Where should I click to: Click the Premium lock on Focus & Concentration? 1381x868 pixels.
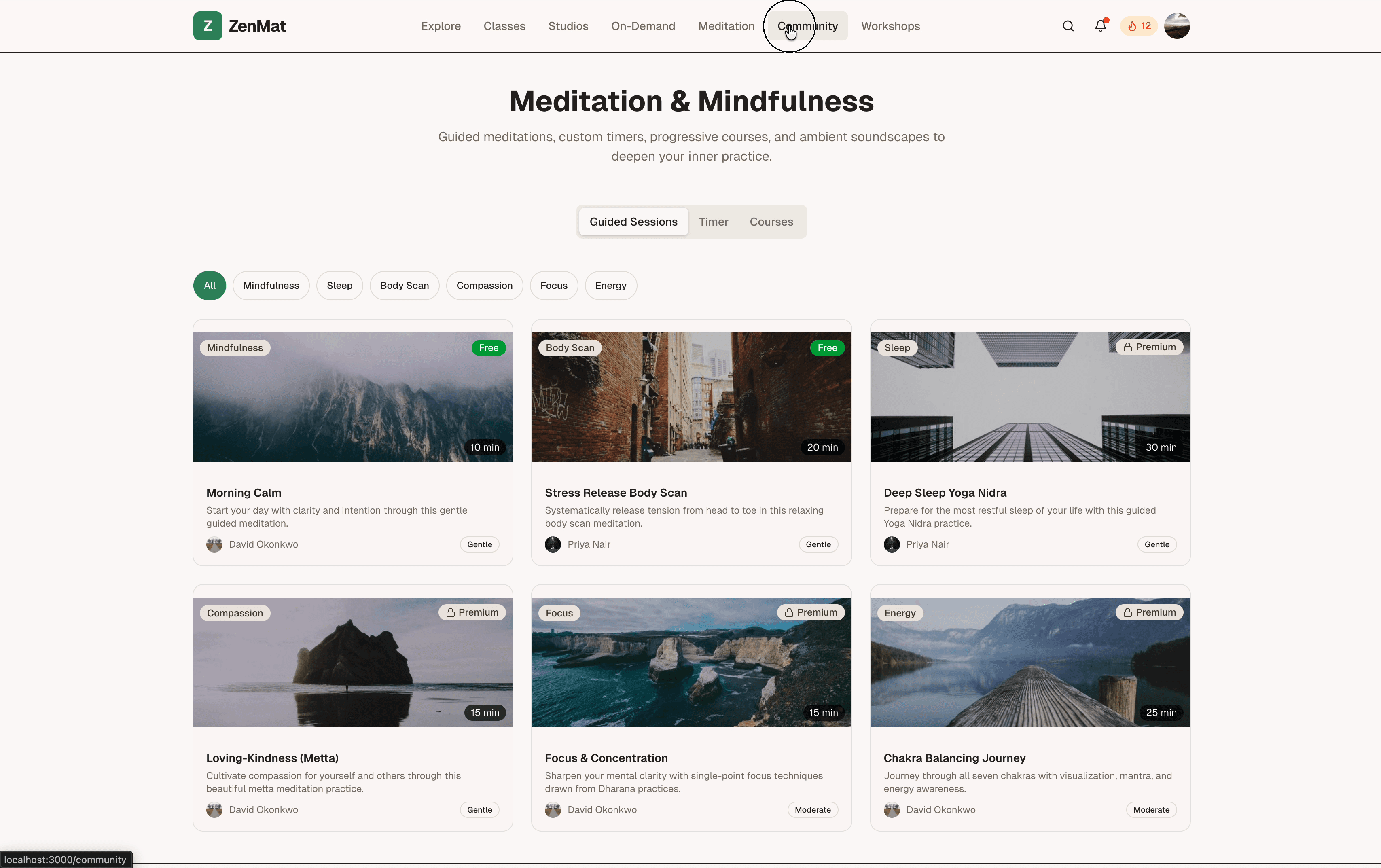tap(789, 612)
